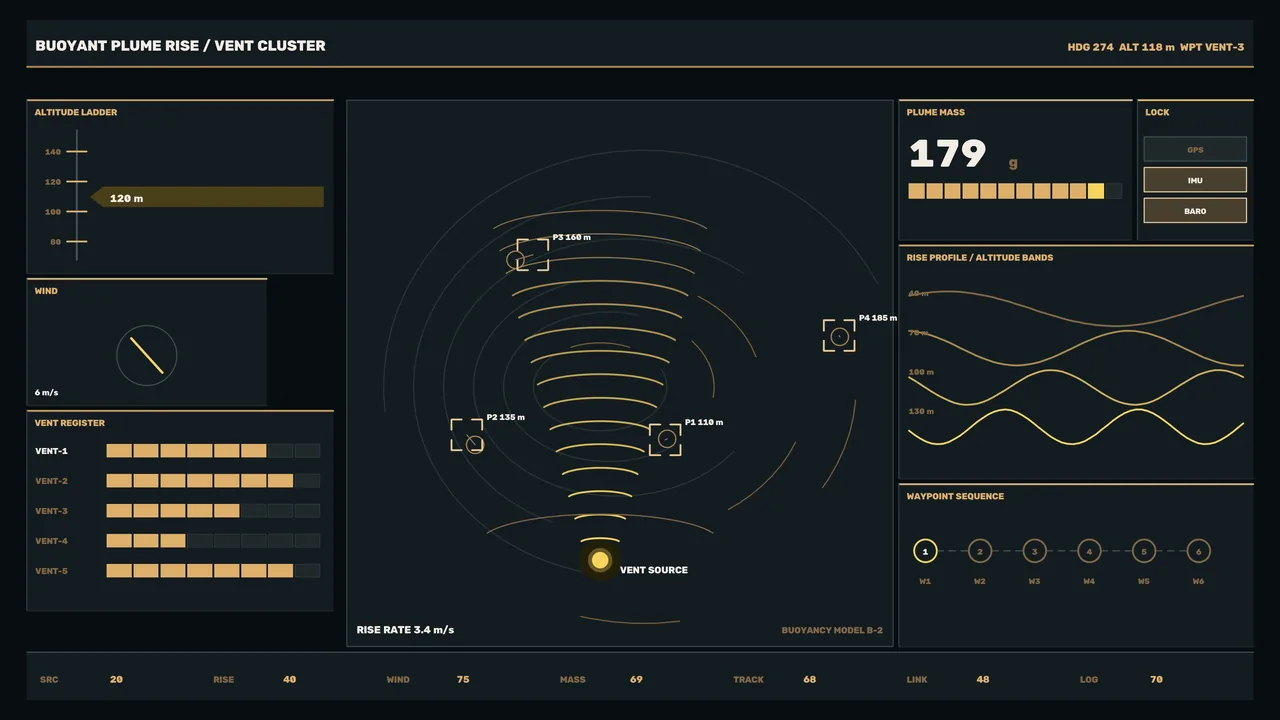Jump to waypoint 2 node

pos(980,551)
